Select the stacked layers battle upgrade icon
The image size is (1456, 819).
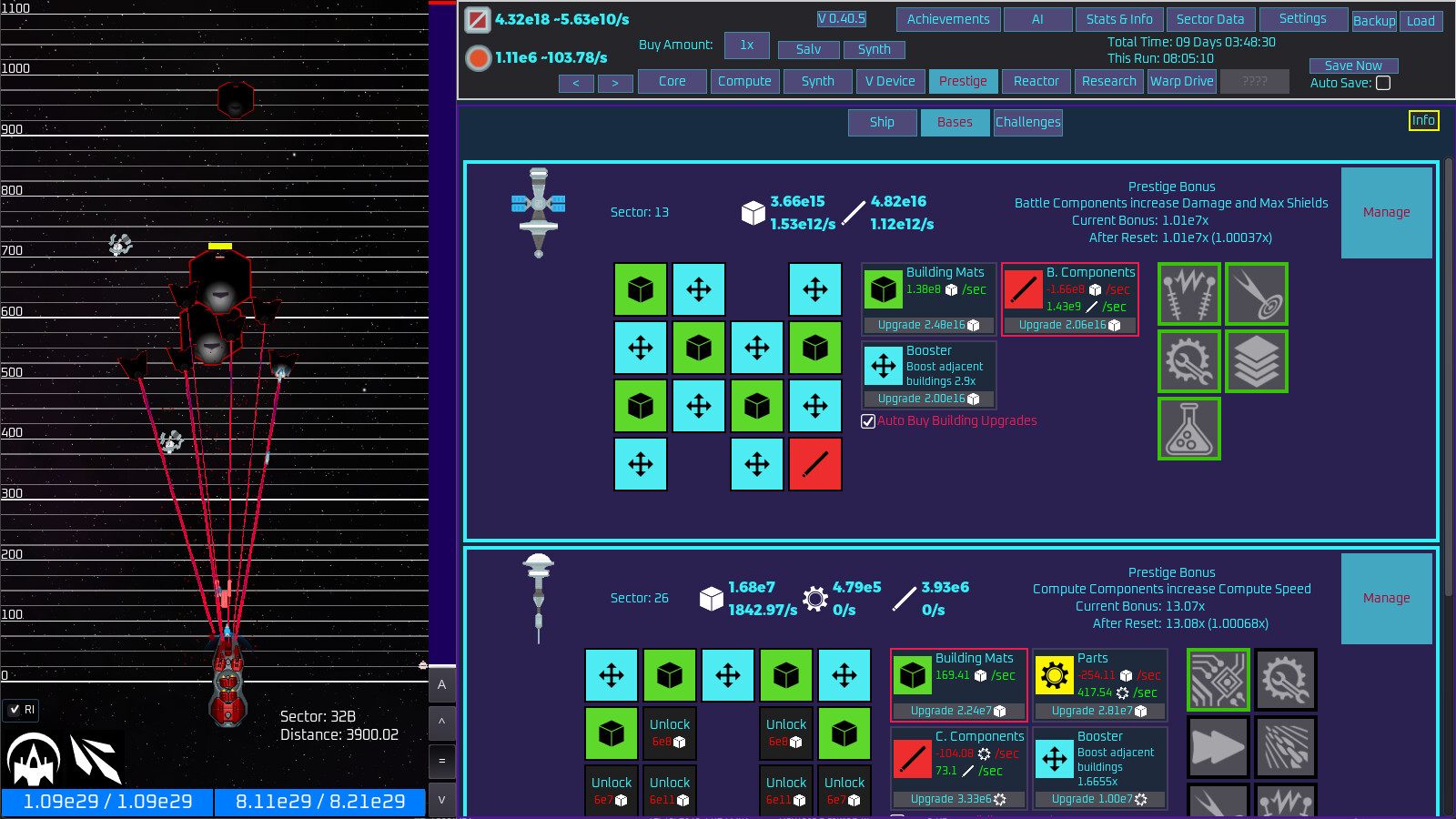pos(1257,361)
